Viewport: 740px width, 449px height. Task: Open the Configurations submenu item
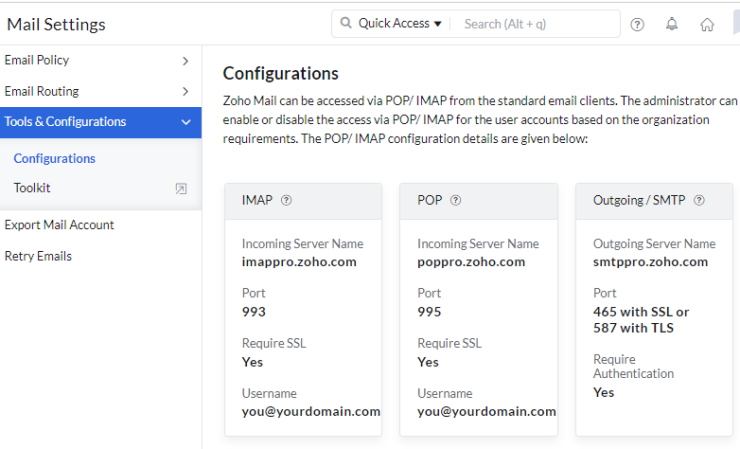[x=54, y=158]
